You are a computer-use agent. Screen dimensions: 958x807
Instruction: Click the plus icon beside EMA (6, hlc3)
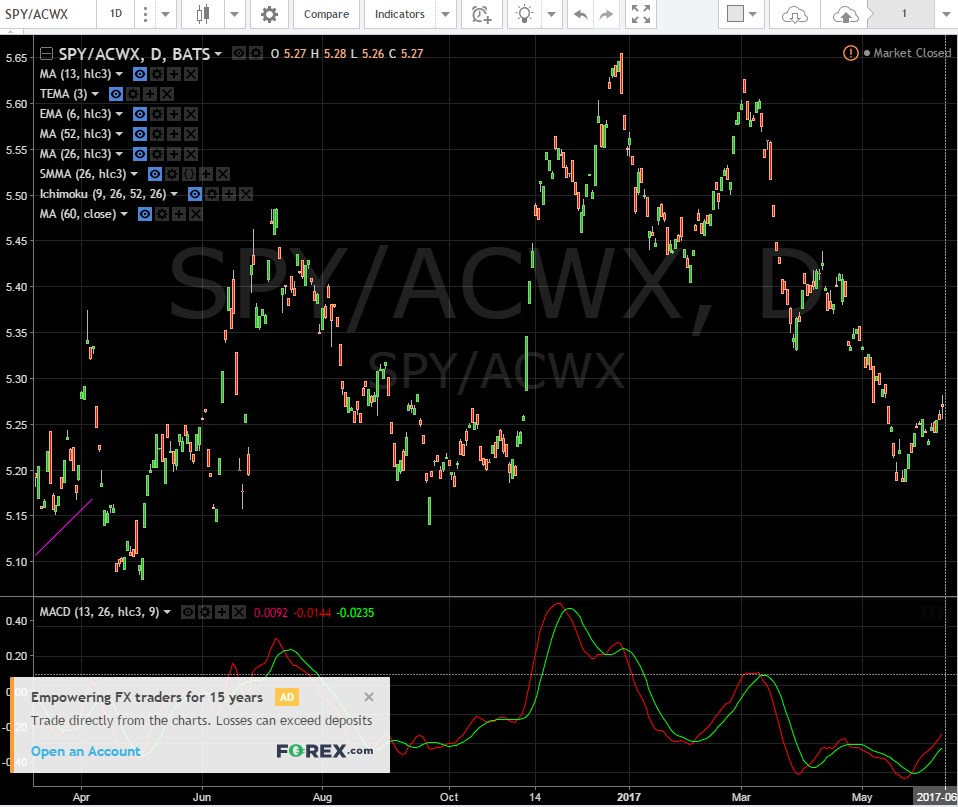(174, 114)
